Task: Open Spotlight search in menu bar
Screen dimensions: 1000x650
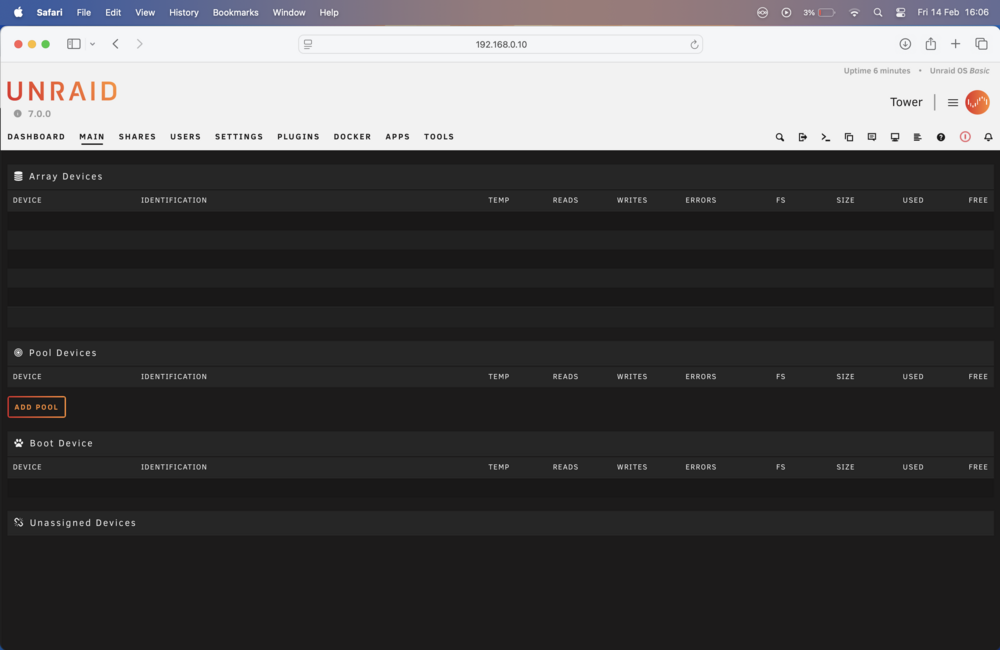Action: coord(878,12)
